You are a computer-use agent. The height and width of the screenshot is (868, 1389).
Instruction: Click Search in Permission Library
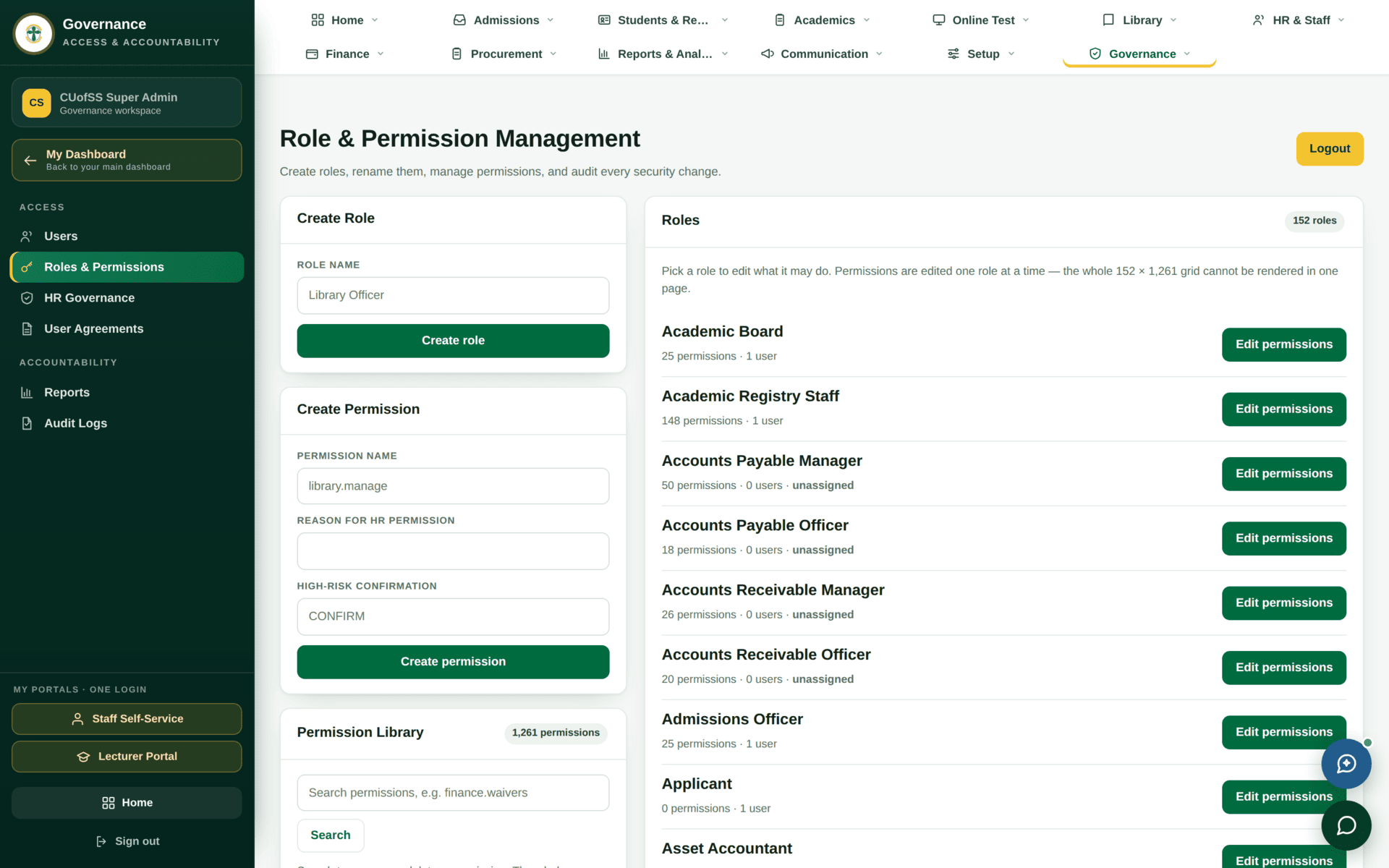click(331, 835)
